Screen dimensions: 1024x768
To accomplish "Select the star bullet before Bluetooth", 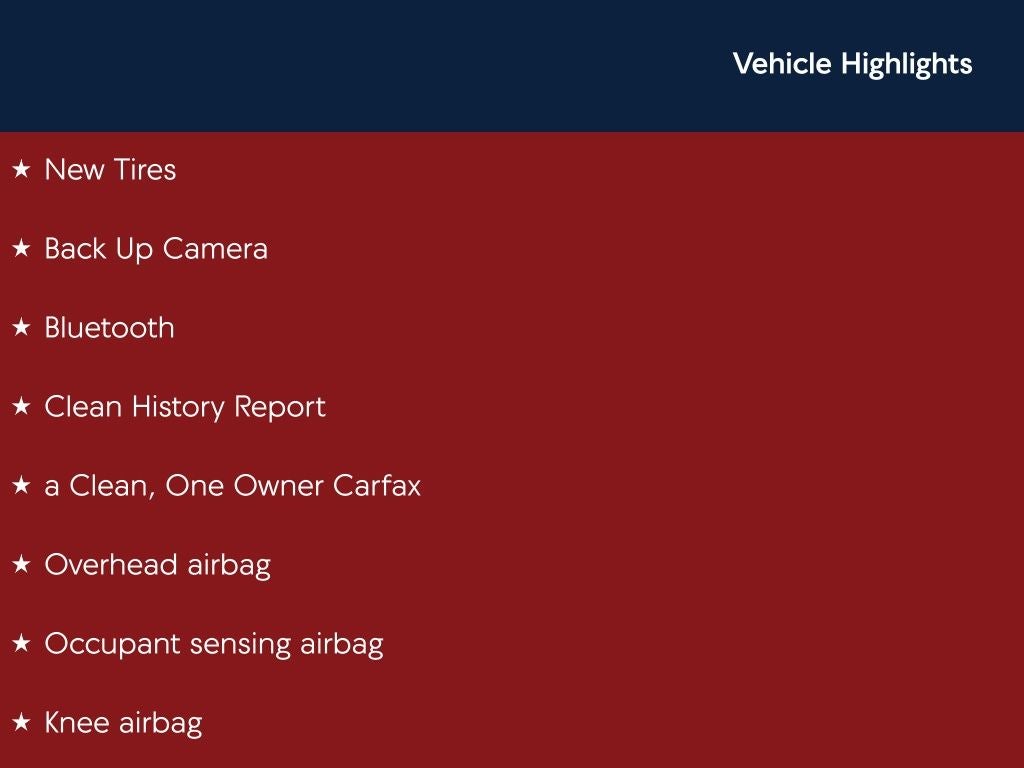I will (x=21, y=328).
